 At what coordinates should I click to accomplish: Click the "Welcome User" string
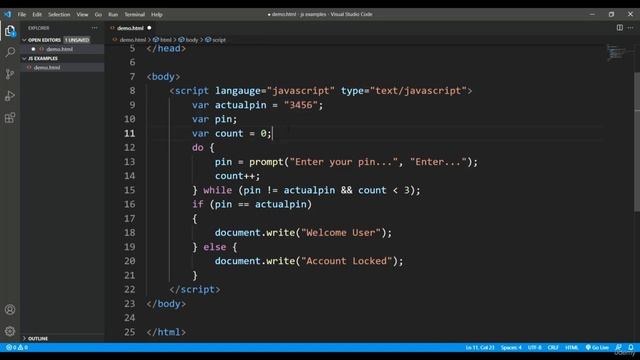click(340, 233)
